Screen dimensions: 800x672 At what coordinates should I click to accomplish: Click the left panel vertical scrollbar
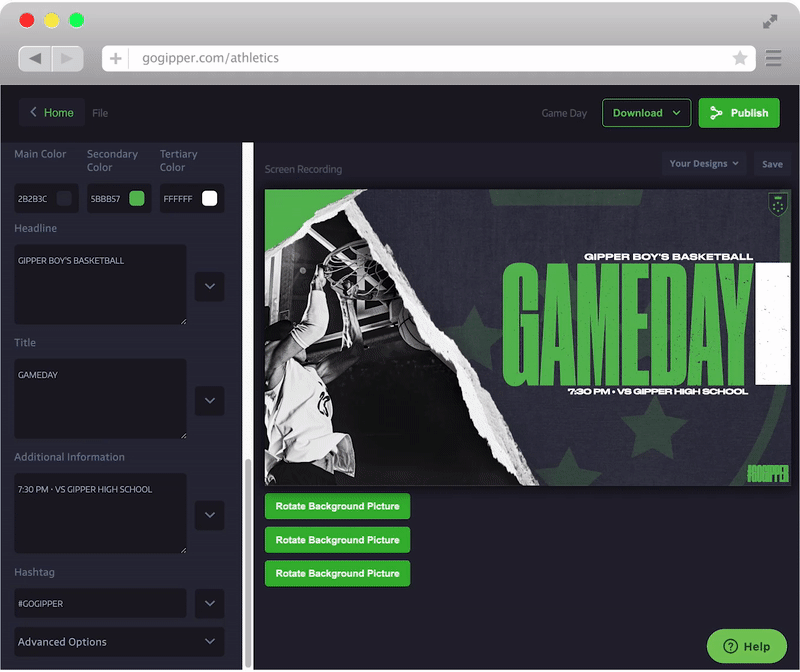(248, 563)
